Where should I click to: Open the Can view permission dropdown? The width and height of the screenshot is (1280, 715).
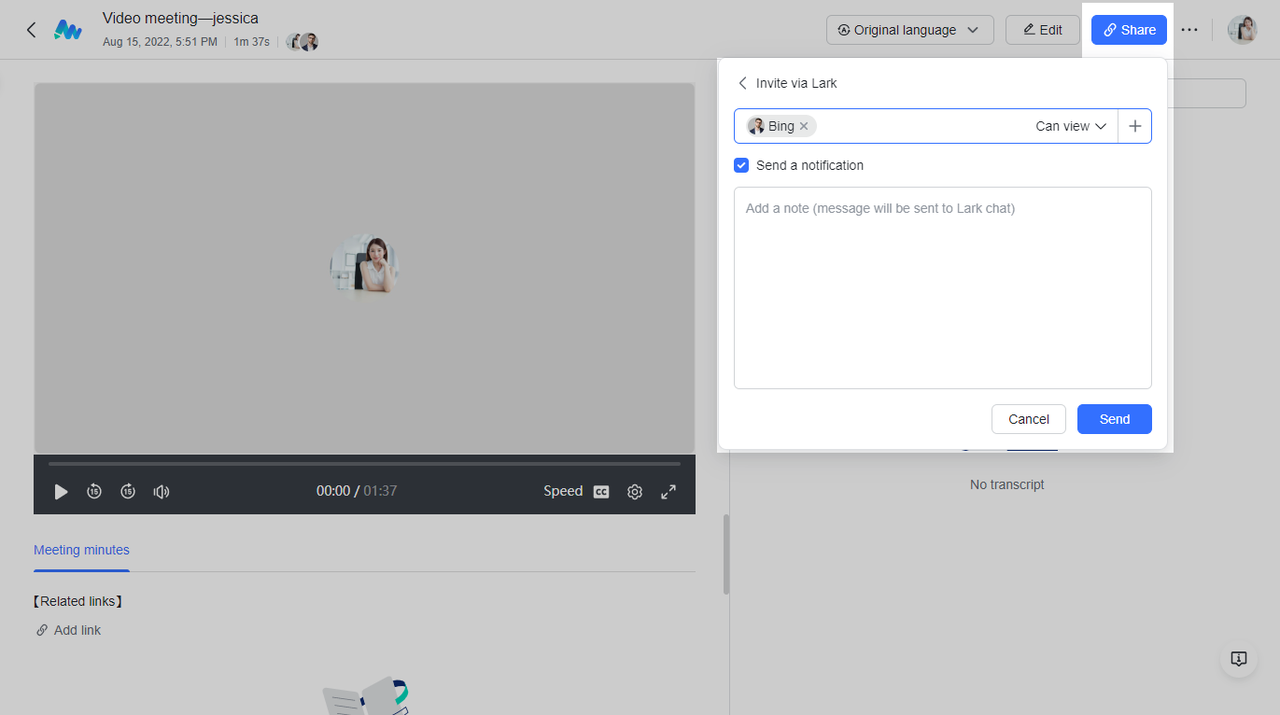click(x=1071, y=126)
